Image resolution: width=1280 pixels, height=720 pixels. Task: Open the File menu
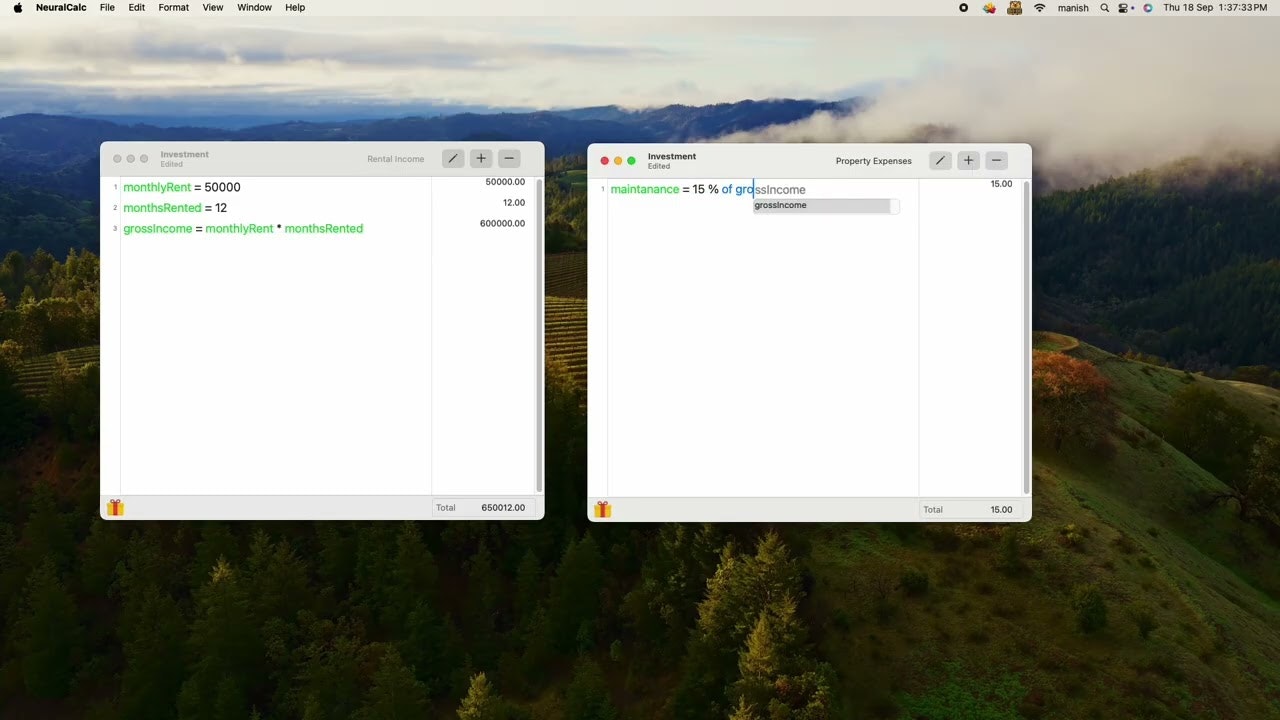107,7
